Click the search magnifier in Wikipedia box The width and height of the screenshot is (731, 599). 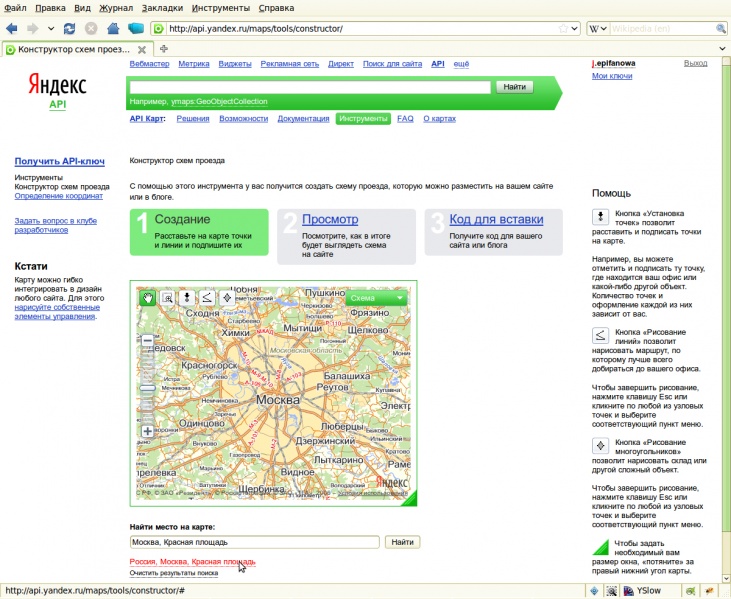720,29
